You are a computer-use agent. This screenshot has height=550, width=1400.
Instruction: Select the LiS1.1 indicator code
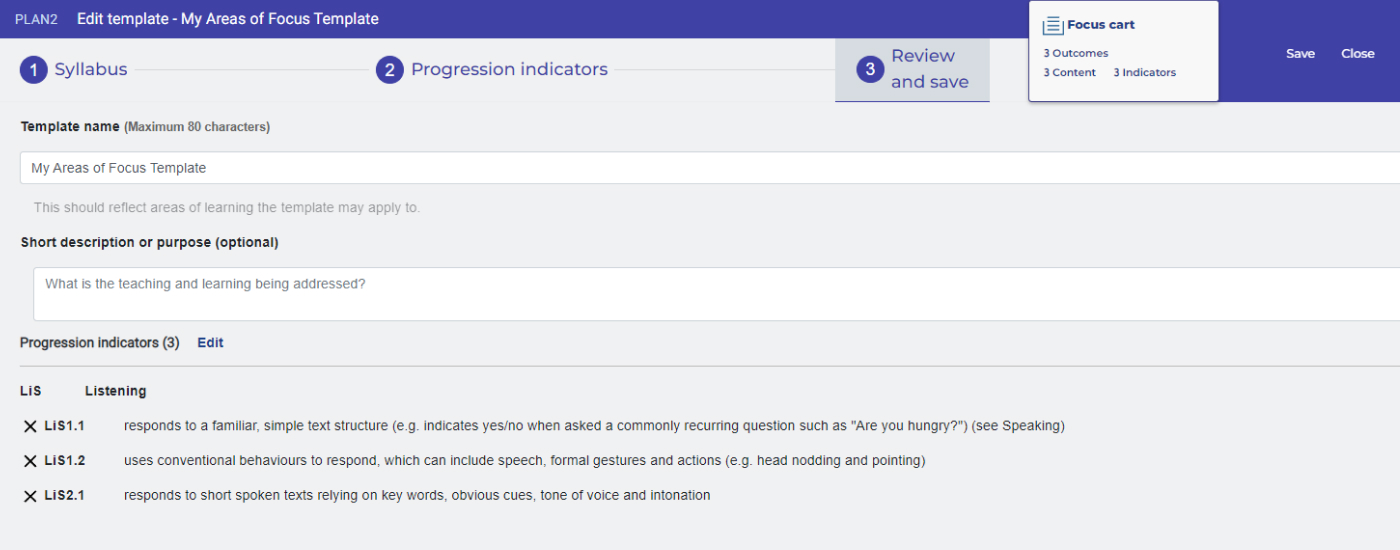65,426
